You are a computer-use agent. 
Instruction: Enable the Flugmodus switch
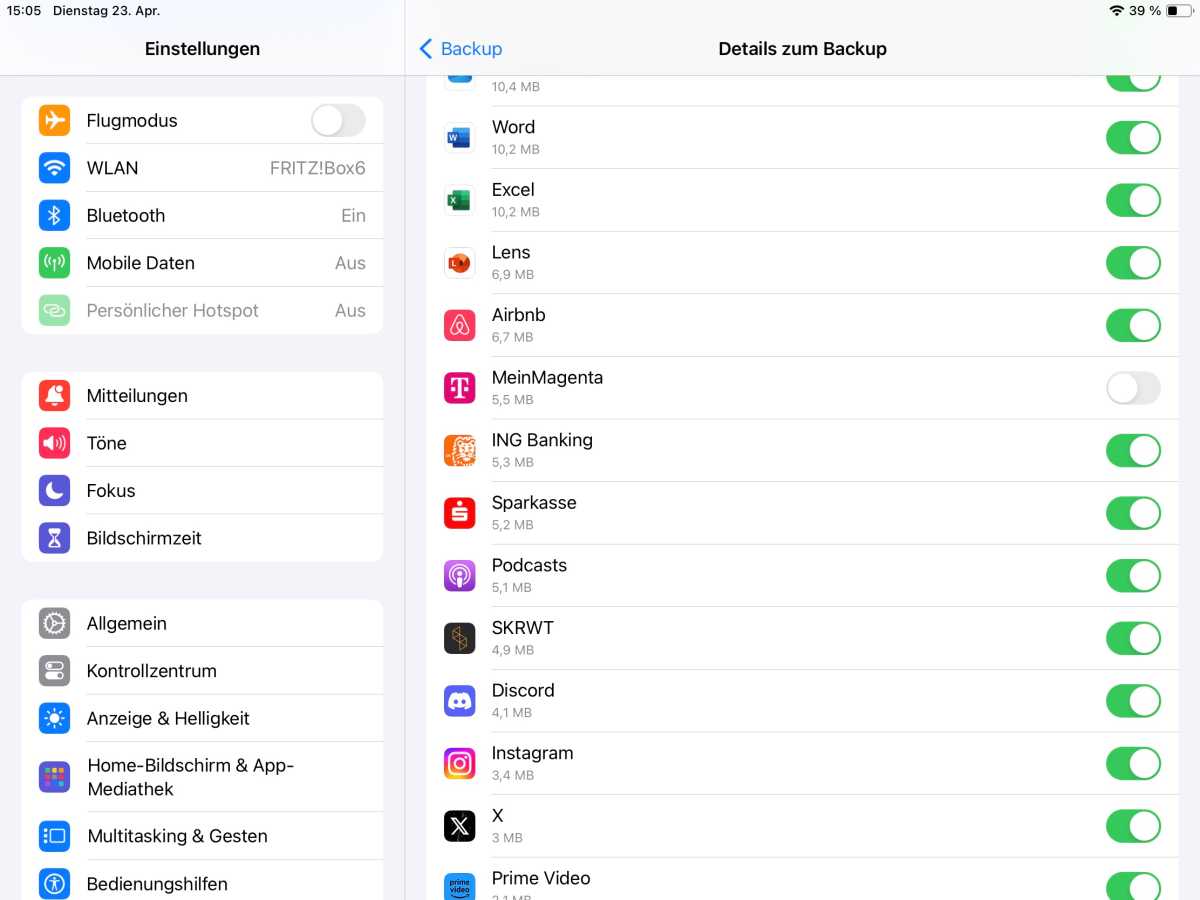338,120
